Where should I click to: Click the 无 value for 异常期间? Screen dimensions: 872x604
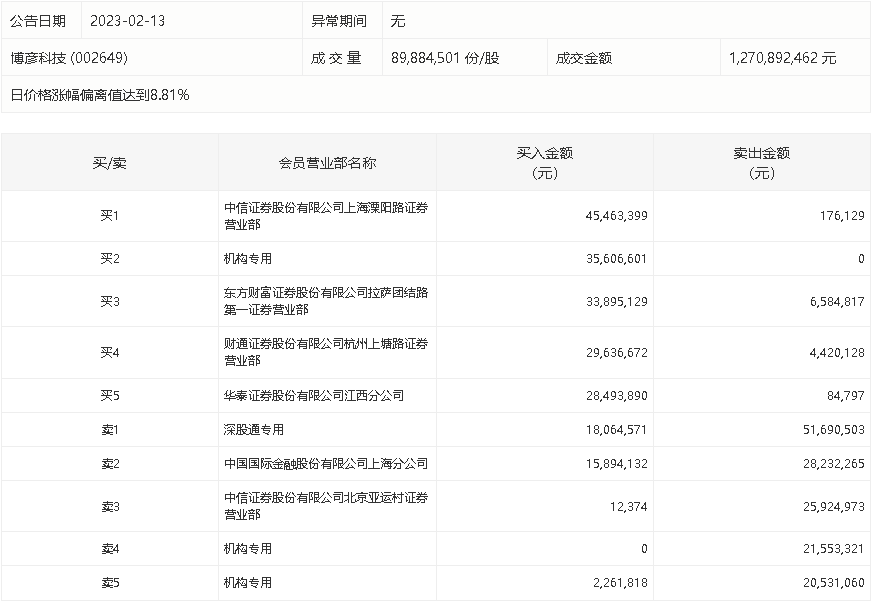coord(398,21)
